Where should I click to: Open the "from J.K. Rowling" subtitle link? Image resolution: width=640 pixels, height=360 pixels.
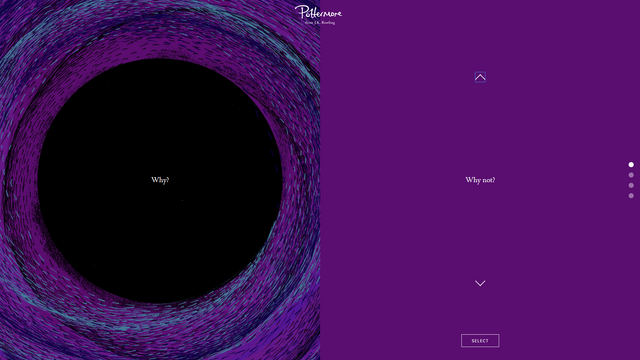320,23
